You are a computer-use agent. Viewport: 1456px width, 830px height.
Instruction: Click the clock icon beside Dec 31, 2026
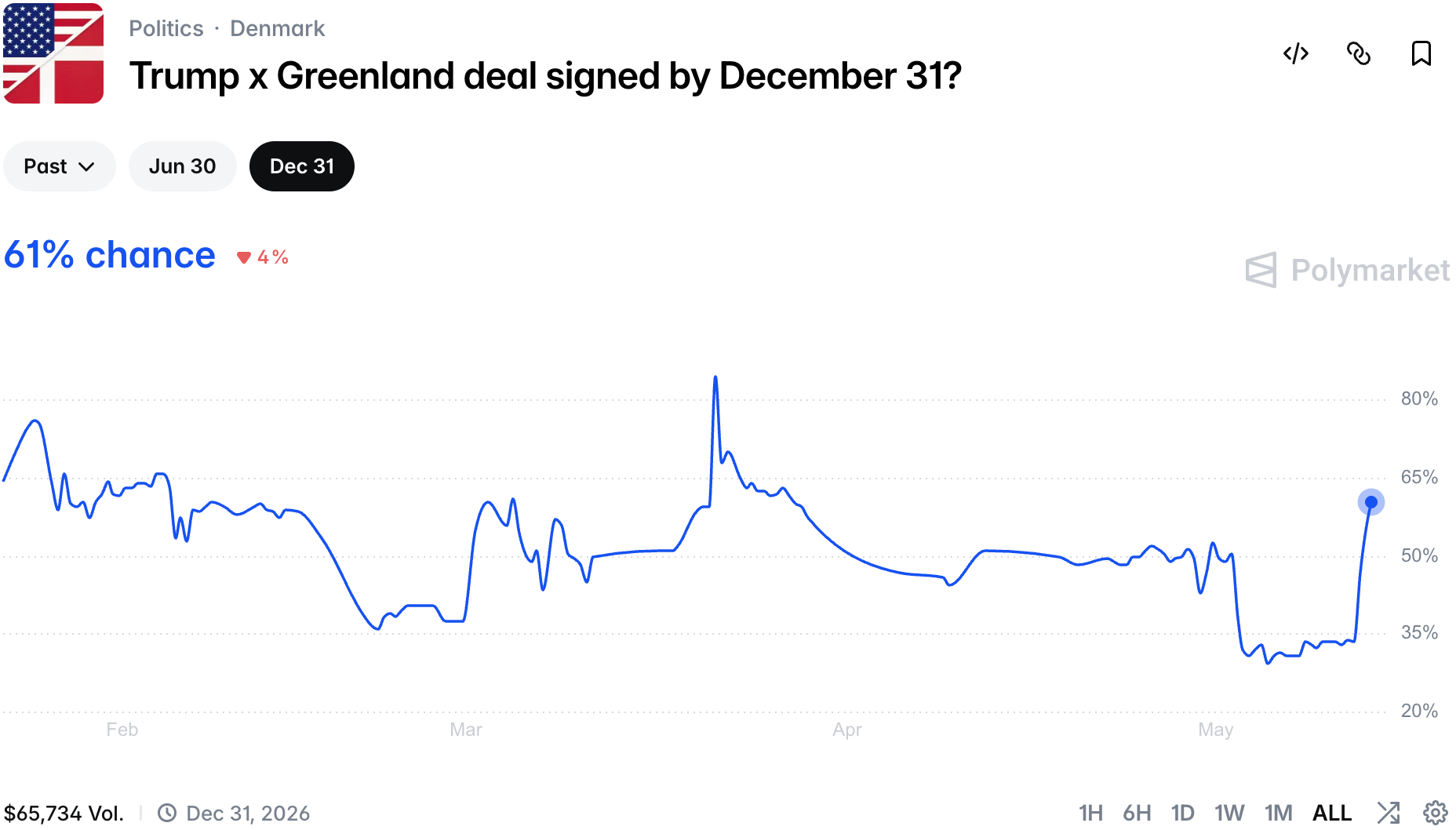coord(167,813)
